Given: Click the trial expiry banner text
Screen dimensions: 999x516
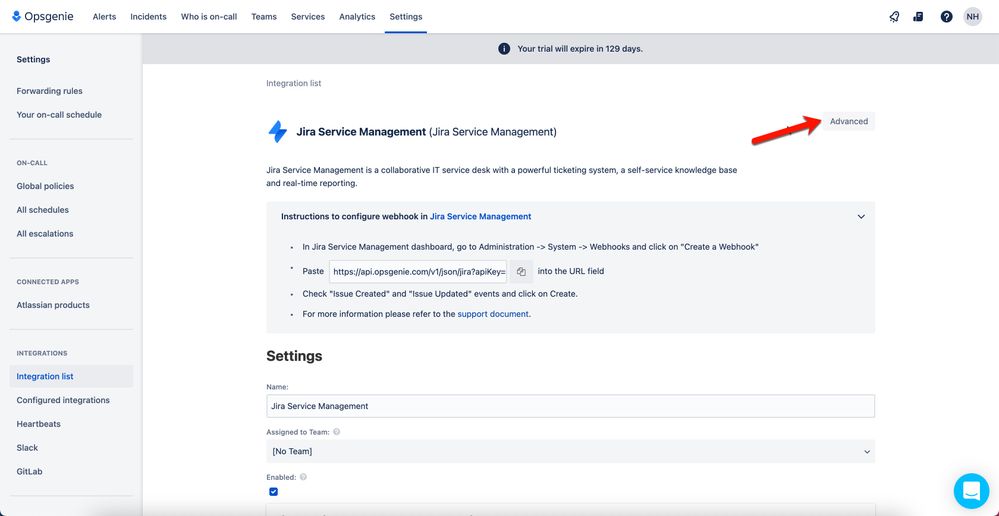Looking at the screenshot, I should point(580,48).
